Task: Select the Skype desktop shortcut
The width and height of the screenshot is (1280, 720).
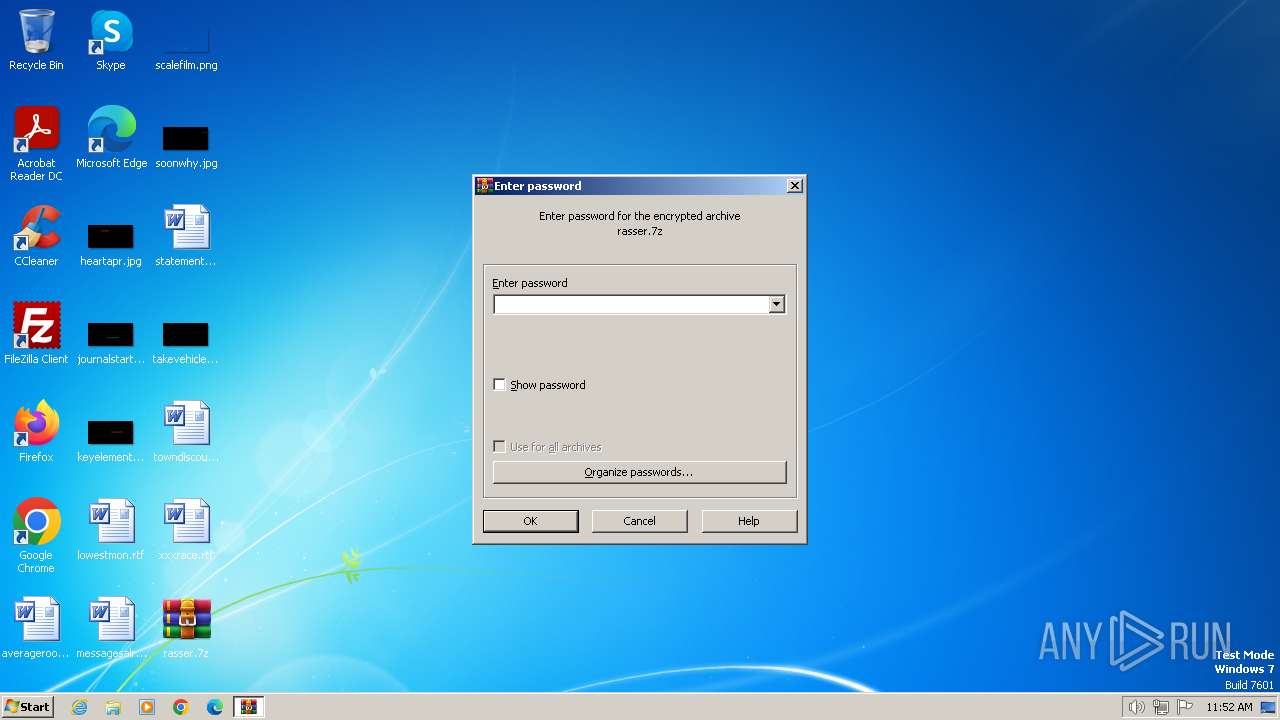Action: pos(111,40)
